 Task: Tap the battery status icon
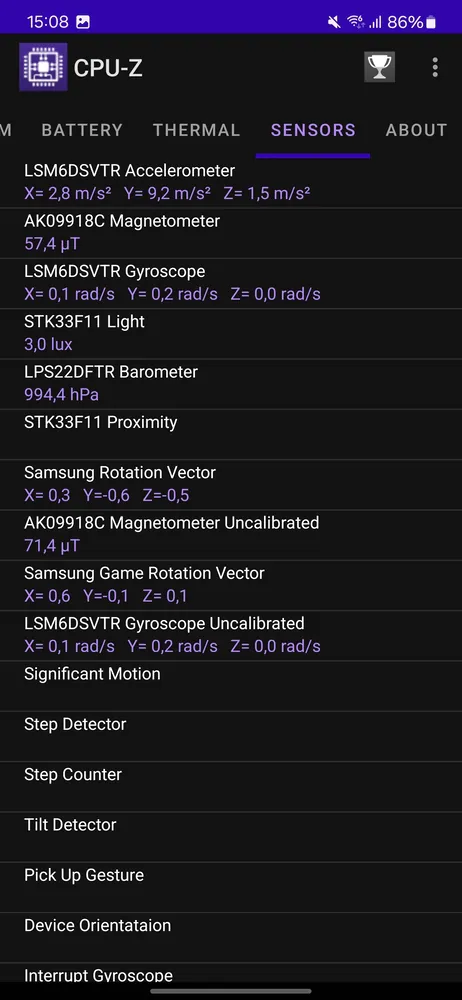431,22
